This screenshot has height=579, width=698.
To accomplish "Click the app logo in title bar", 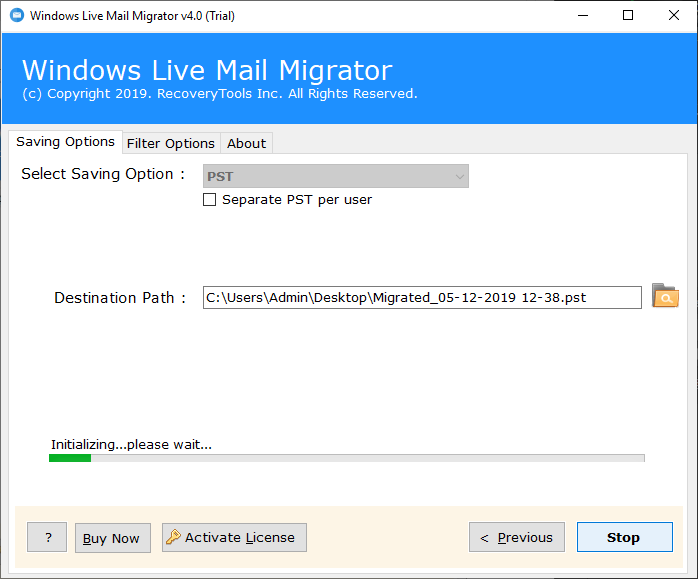I will [17, 15].
